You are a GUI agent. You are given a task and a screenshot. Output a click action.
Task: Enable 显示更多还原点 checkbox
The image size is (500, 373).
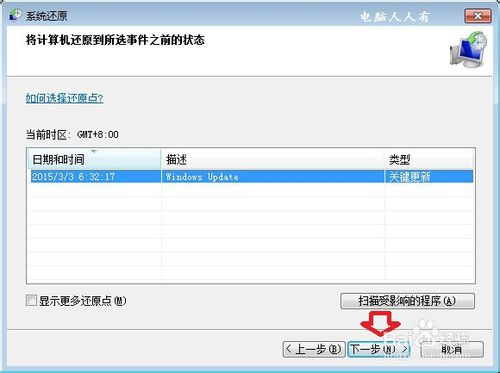(31, 300)
